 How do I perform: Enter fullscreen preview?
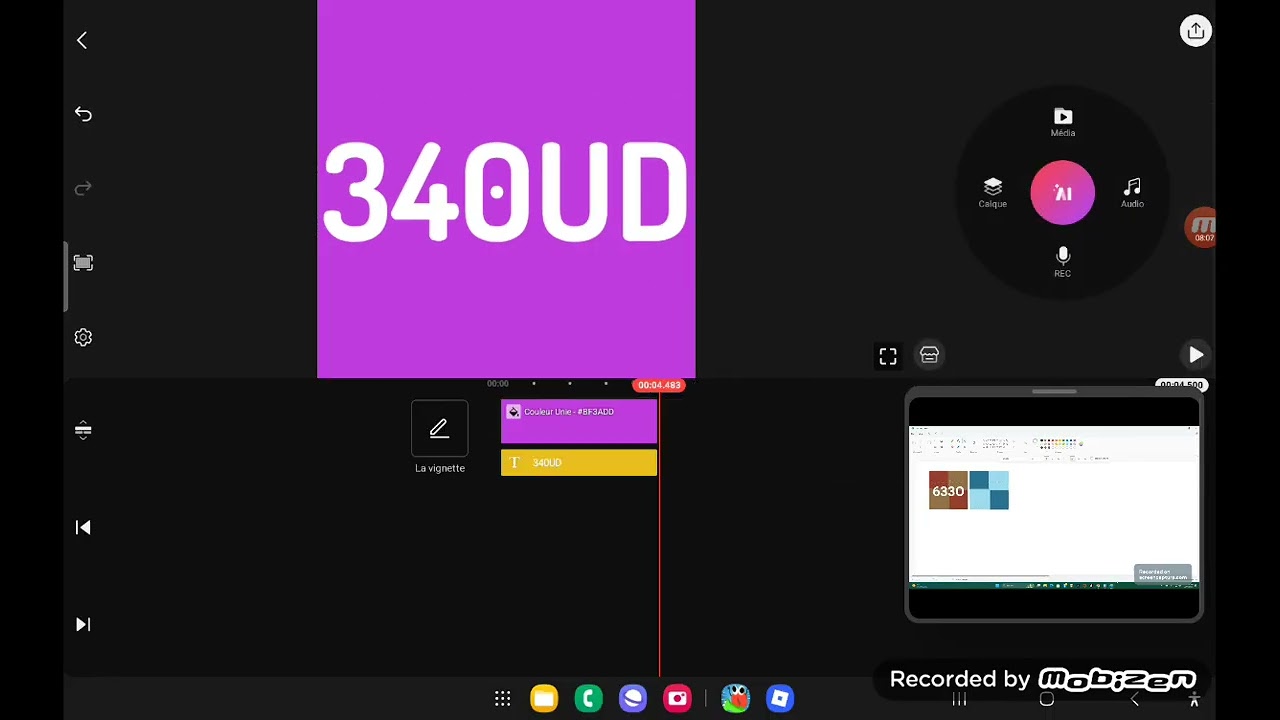pos(888,356)
